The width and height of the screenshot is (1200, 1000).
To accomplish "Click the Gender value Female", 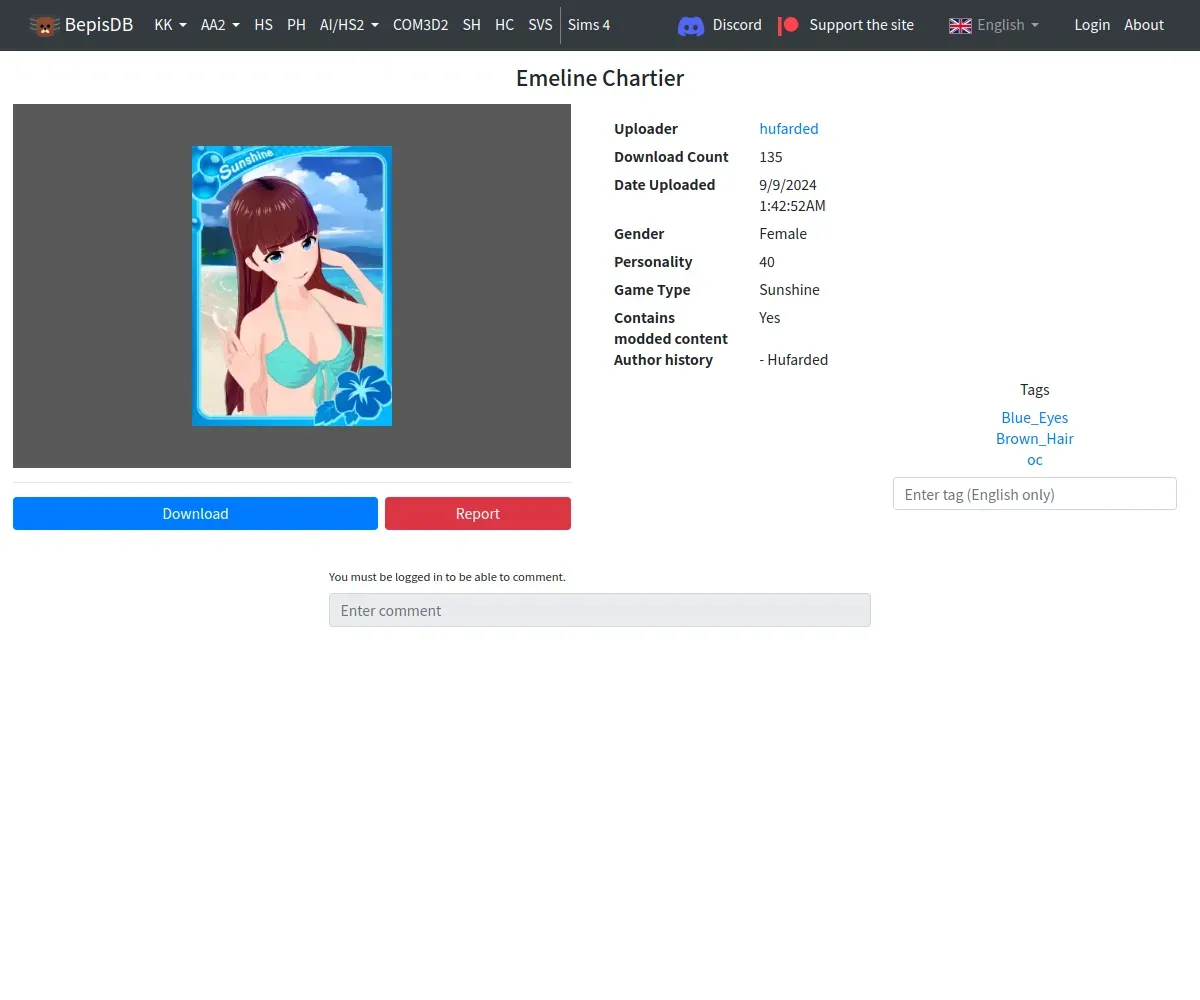I will pyautogui.click(x=783, y=234).
